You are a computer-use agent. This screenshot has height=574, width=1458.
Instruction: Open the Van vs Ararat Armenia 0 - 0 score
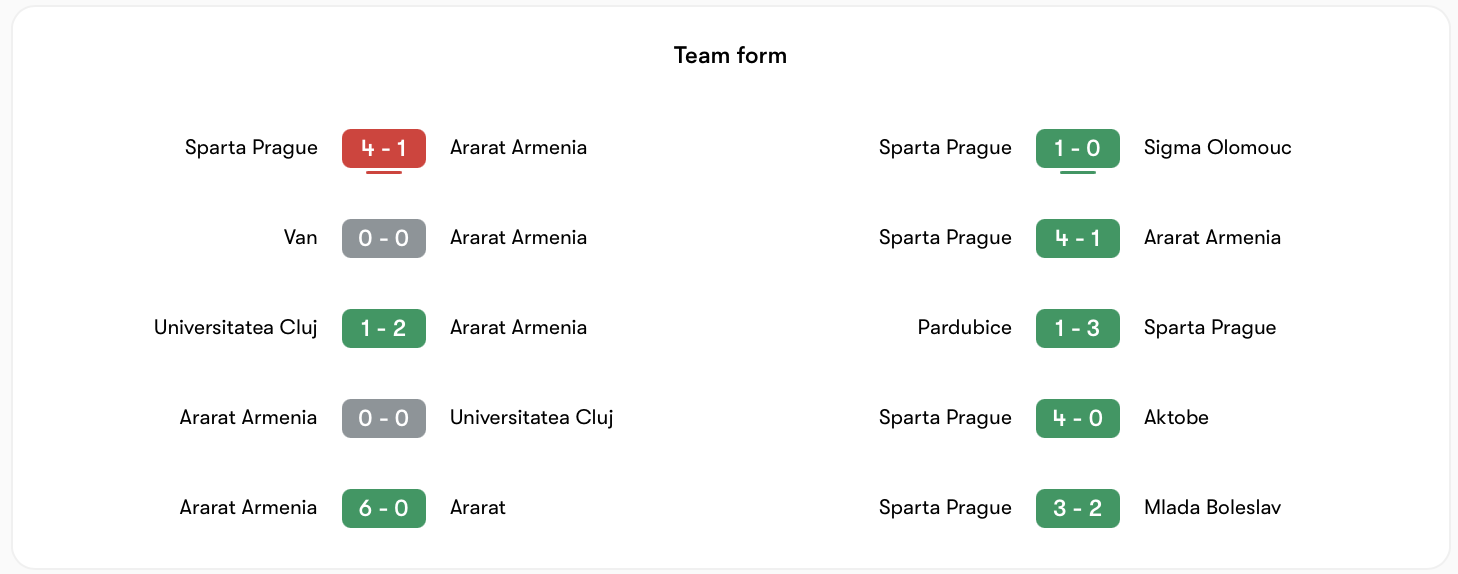click(384, 238)
